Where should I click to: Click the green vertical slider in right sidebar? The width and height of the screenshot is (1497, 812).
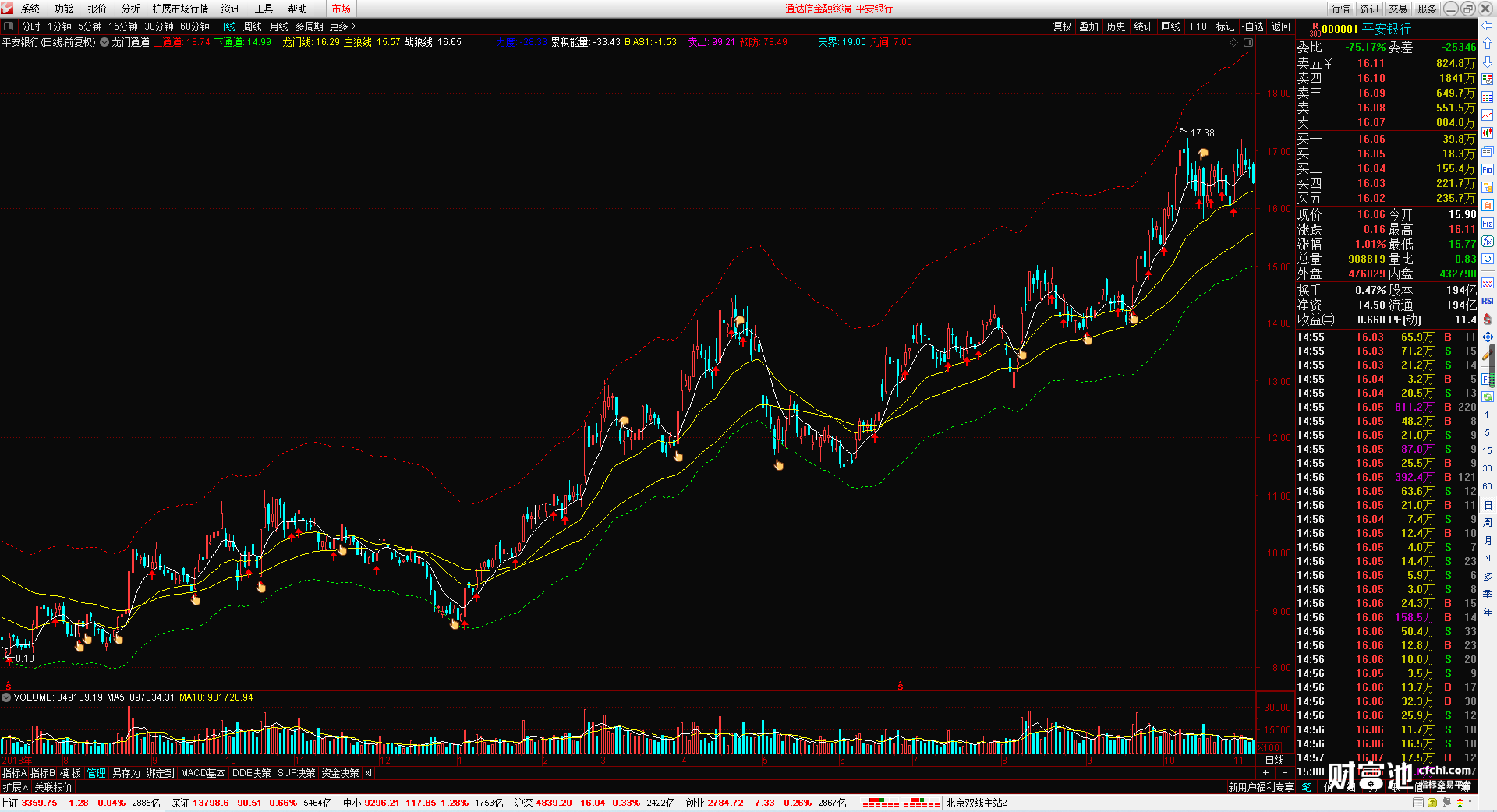pos(1492,366)
